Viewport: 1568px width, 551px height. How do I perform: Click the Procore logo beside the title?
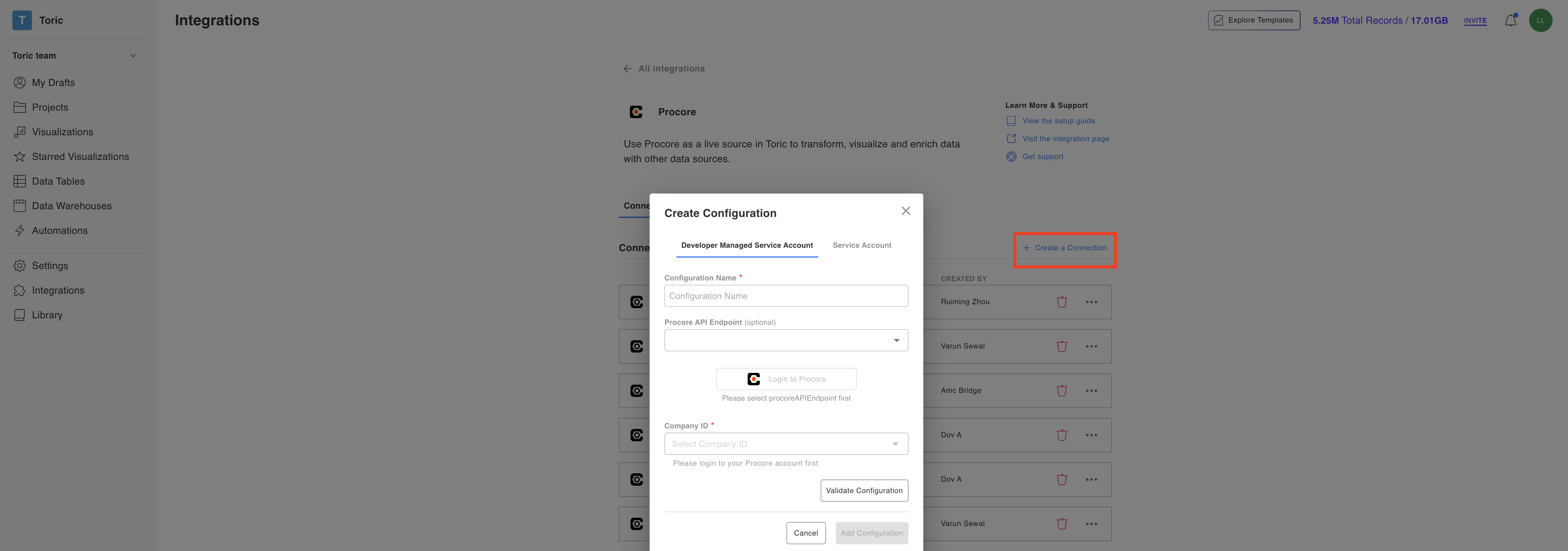click(x=636, y=112)
